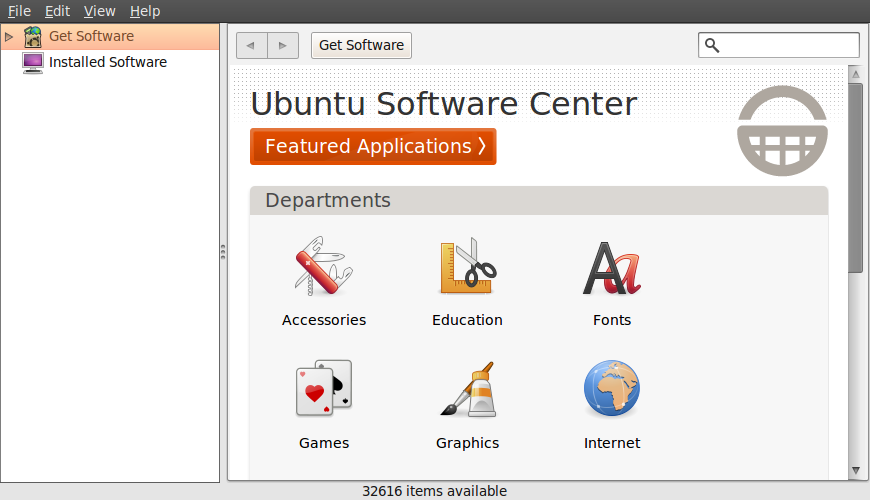
Task: Click the back navigation arrow button
Action: pos(251,45)
